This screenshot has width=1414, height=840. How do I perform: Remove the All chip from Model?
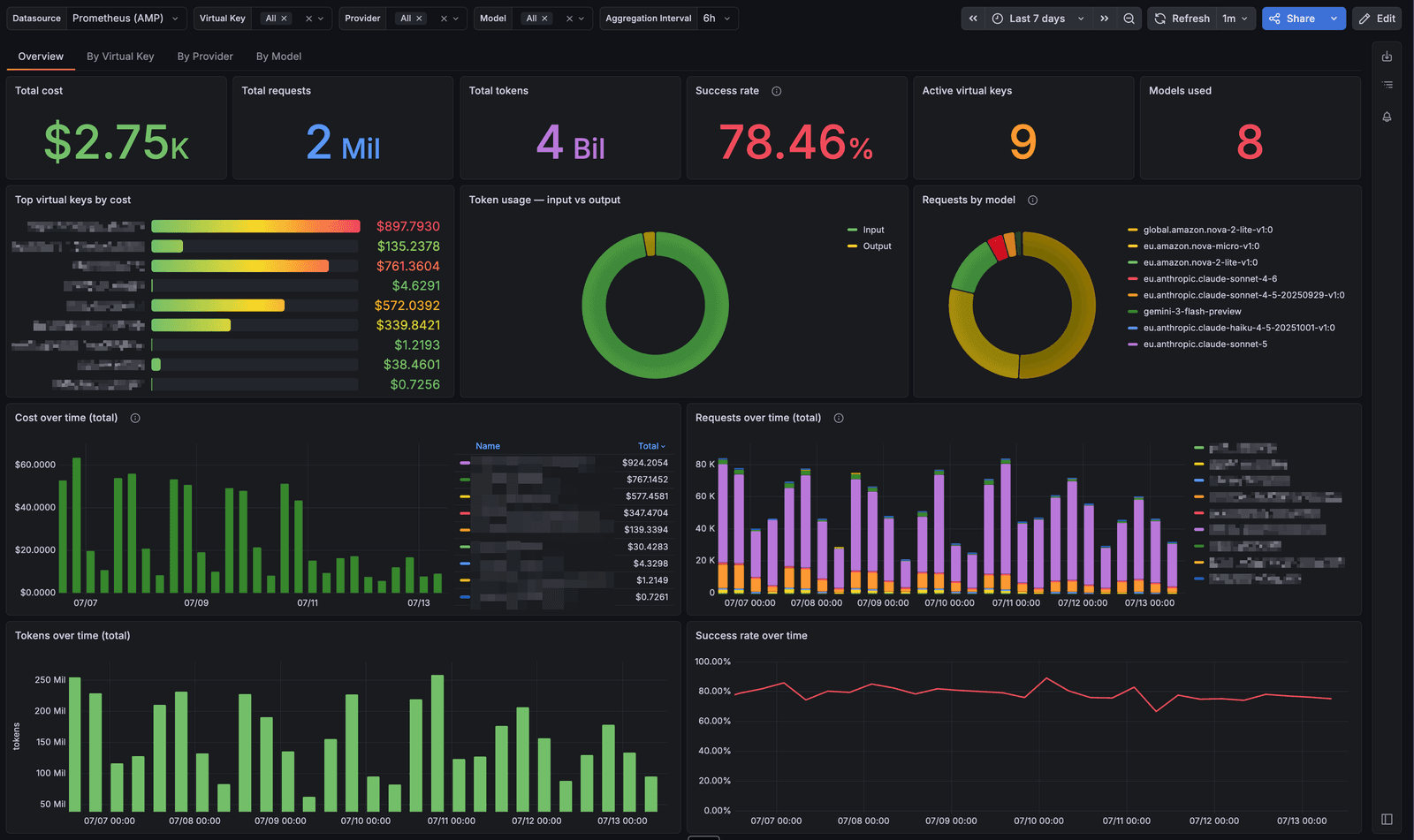(x=545, y=19)
